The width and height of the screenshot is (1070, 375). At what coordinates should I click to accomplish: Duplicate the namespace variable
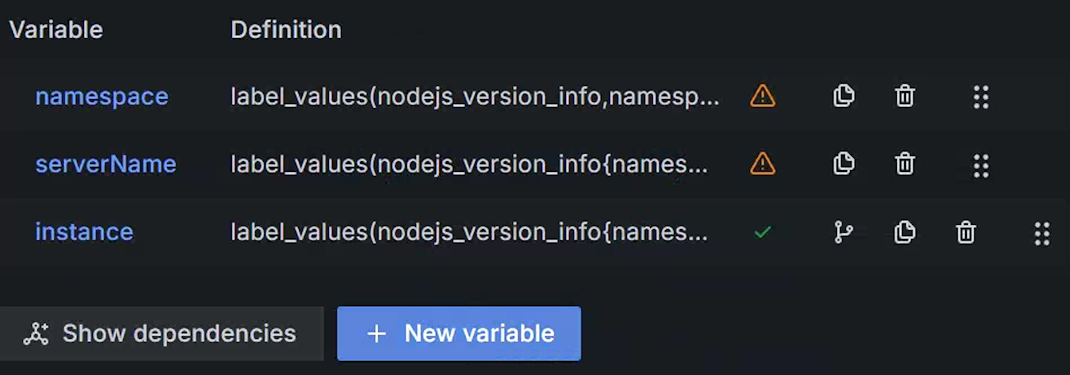844,97
